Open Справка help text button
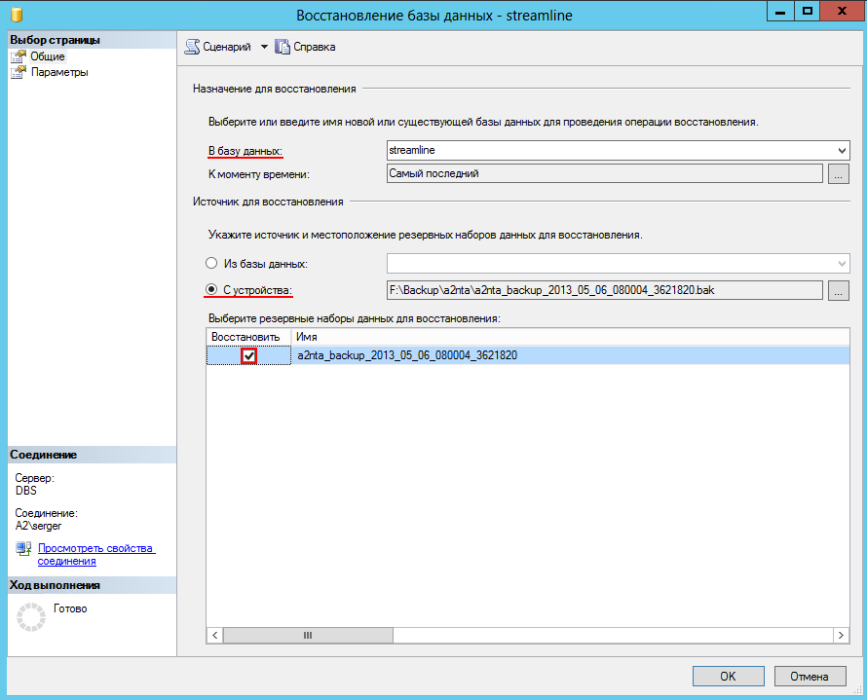867x700 pixels. pyautogui.click(x=314, y=47)
